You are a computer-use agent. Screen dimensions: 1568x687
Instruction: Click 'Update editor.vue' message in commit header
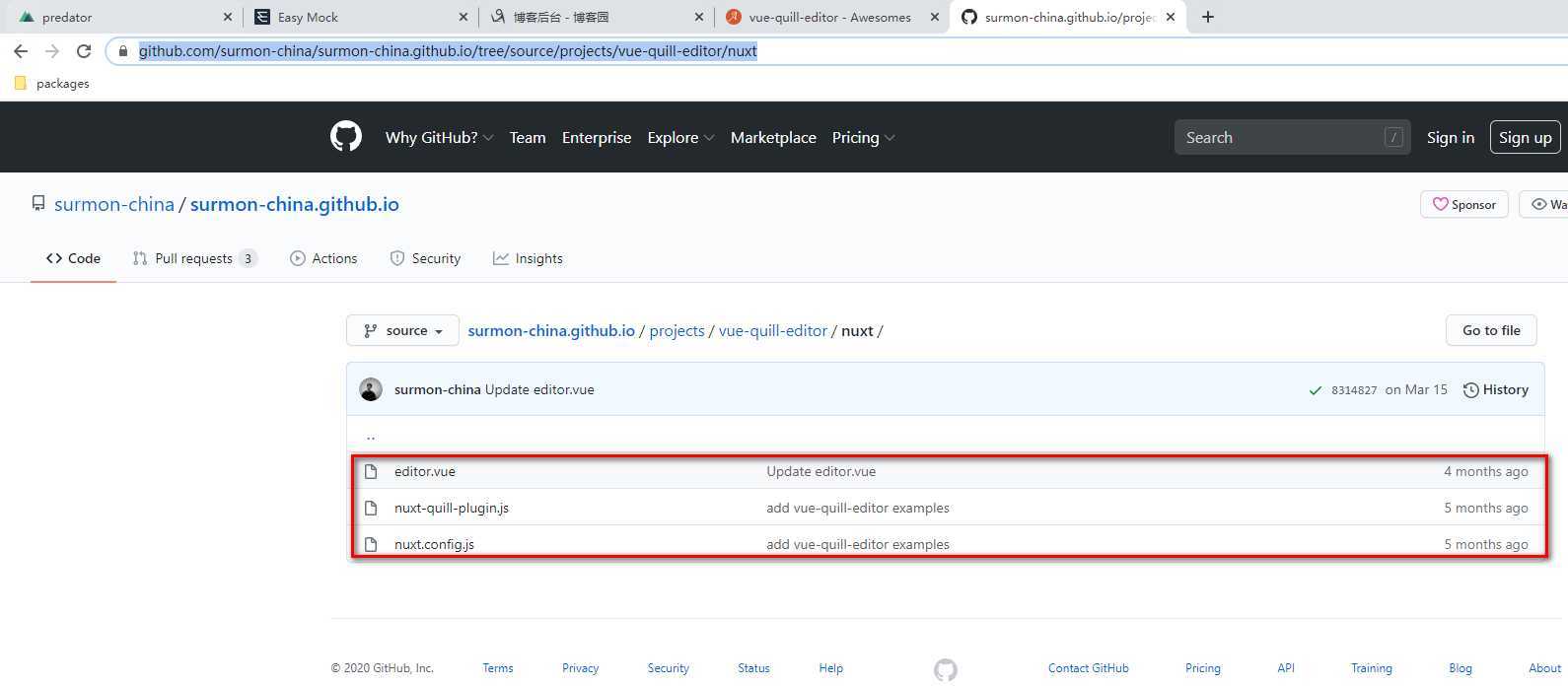pos(539,389)
